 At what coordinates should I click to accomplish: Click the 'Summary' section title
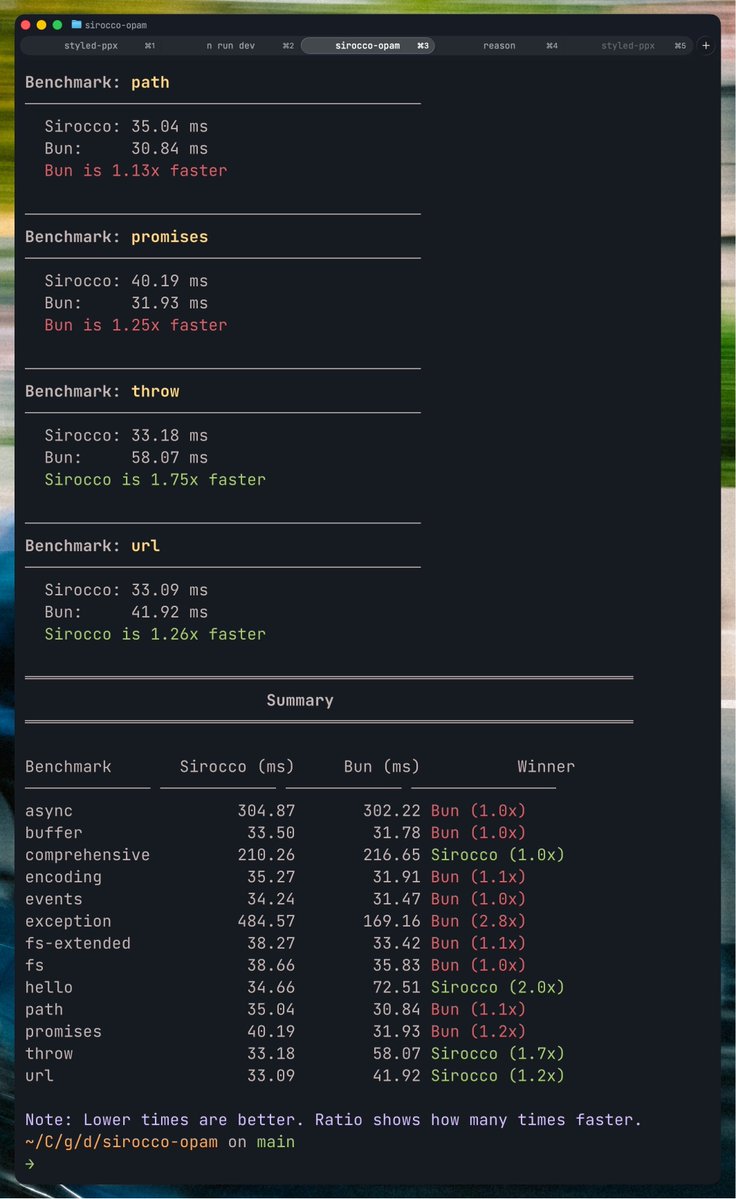coord(300,700)
